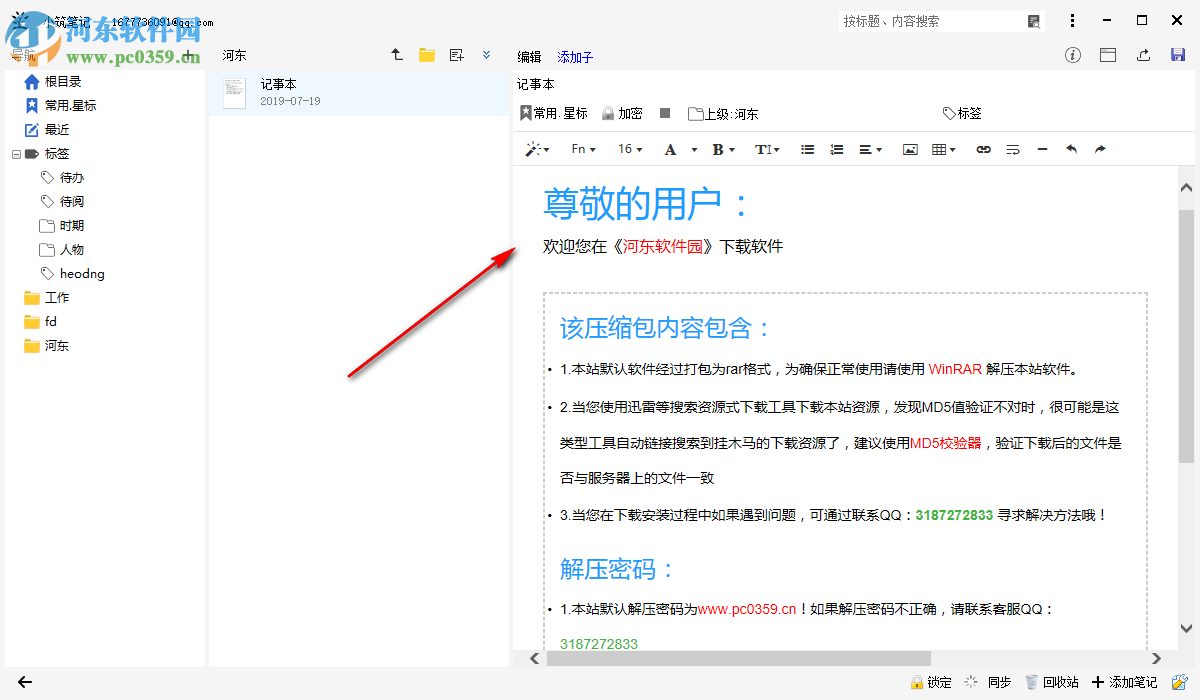Undo the last edit

1070,149
